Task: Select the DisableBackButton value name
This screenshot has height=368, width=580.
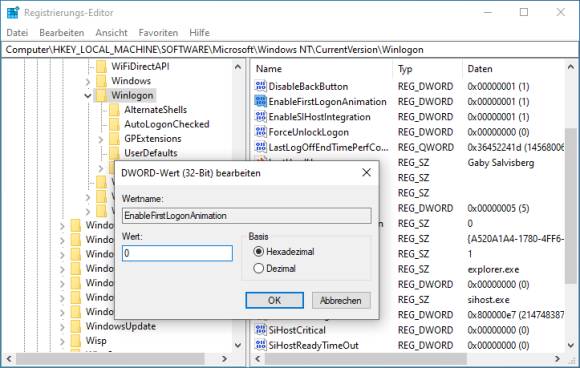Action: tap(308, 87)
